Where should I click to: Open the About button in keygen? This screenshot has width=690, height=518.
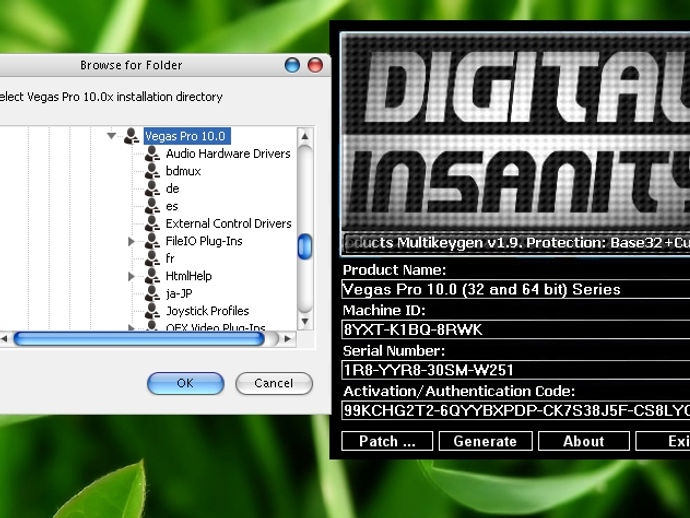click(584, 441)
